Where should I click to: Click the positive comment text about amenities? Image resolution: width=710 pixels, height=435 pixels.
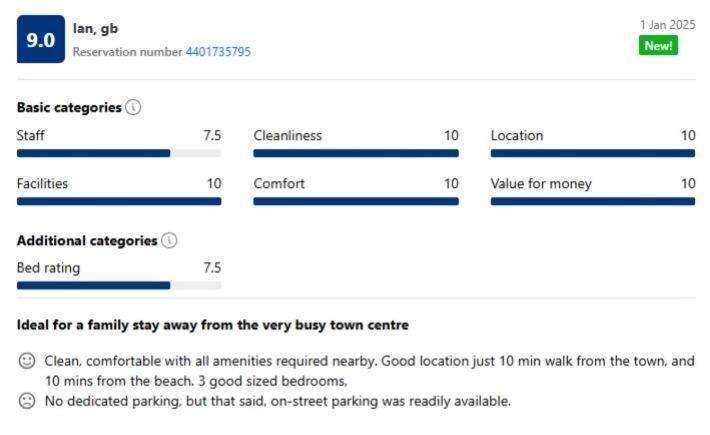tap(369, 371)
